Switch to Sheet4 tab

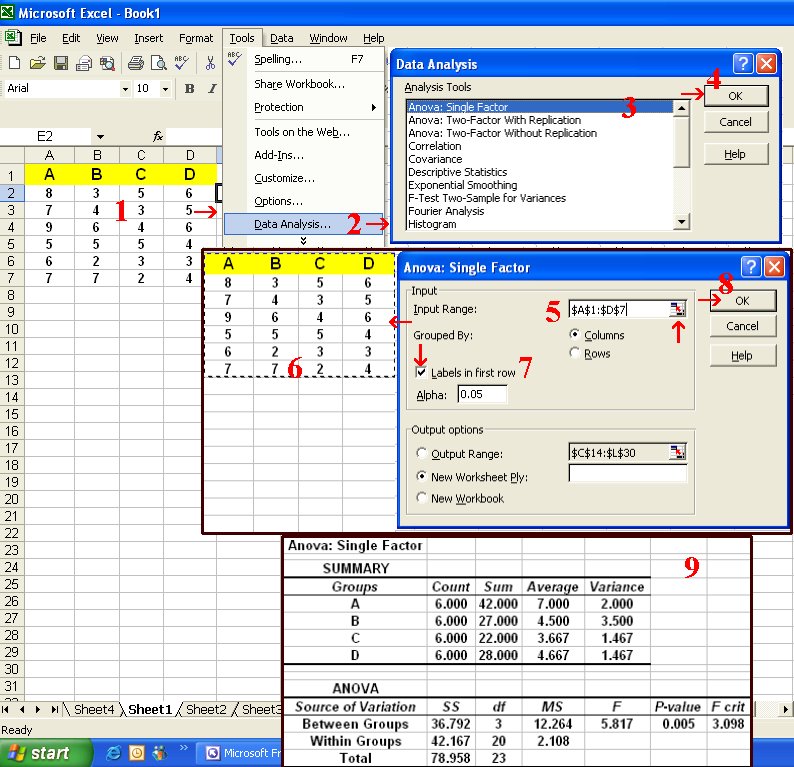(94, 709)
